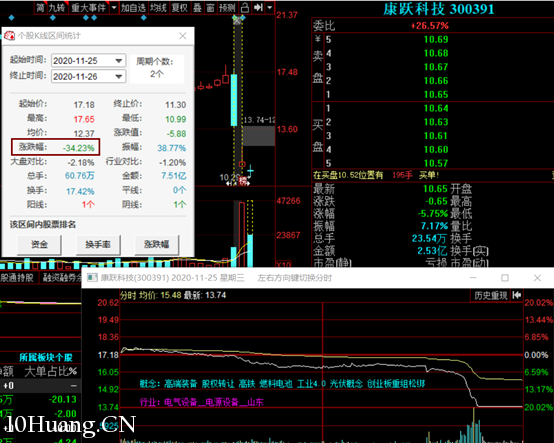This screenshot has width=554, height=443.
Task: Click the 最新 10.65 price value
Action: (x=435, y=189)
